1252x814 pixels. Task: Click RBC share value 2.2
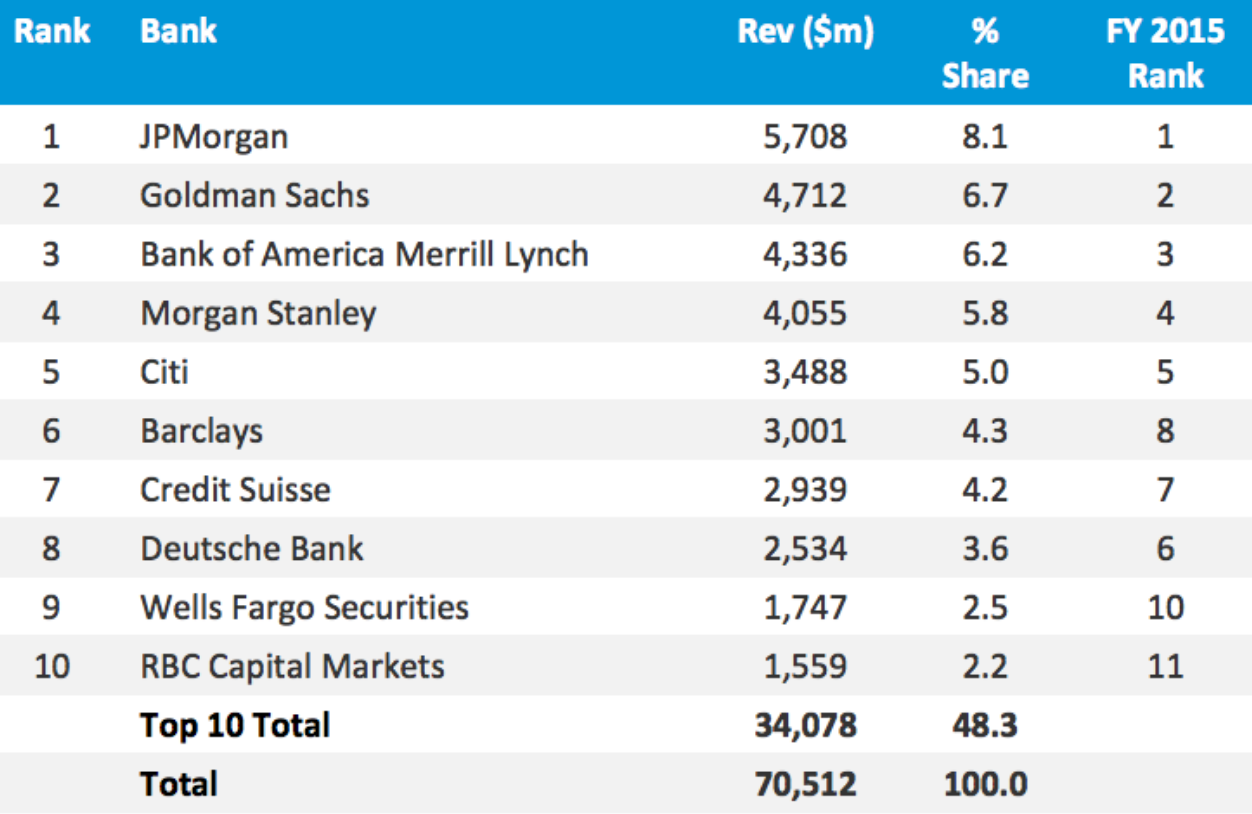(x=985, y=667)
